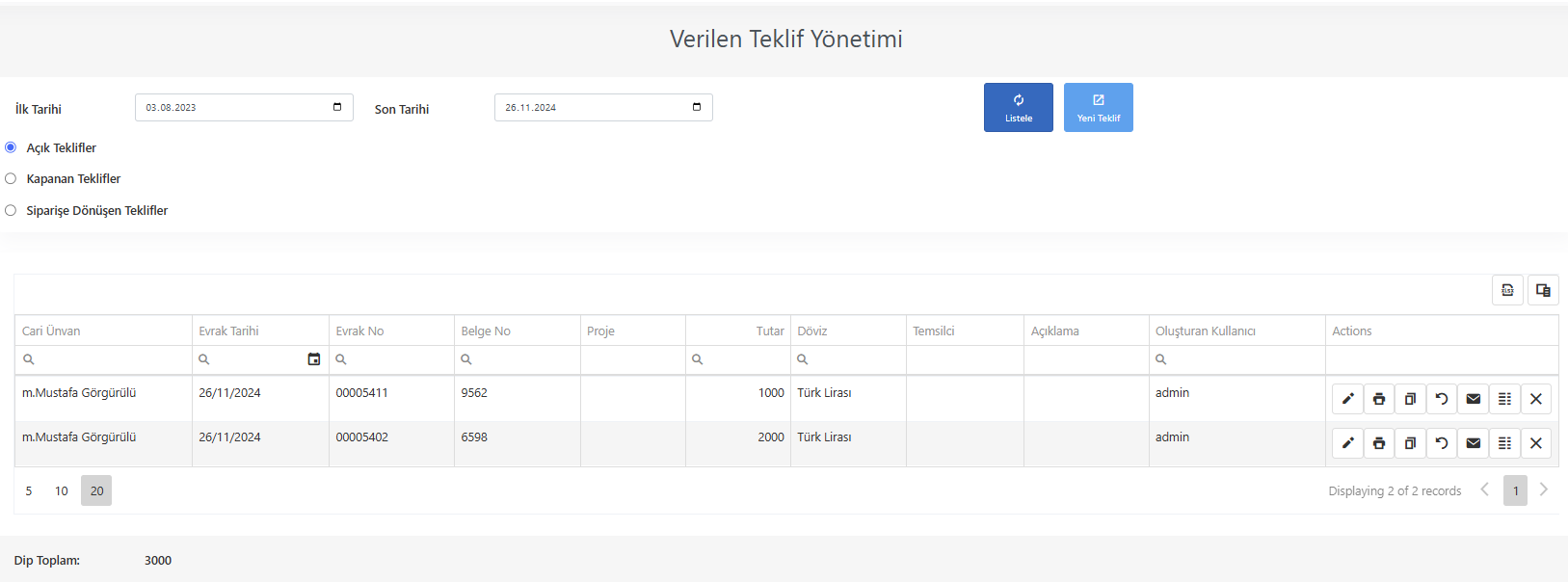This screenshot has height=582, width=1568.
Task: Revert the 2000 Türk Lirası offer
Action: pyautogui.click(x=1442, y=443)
